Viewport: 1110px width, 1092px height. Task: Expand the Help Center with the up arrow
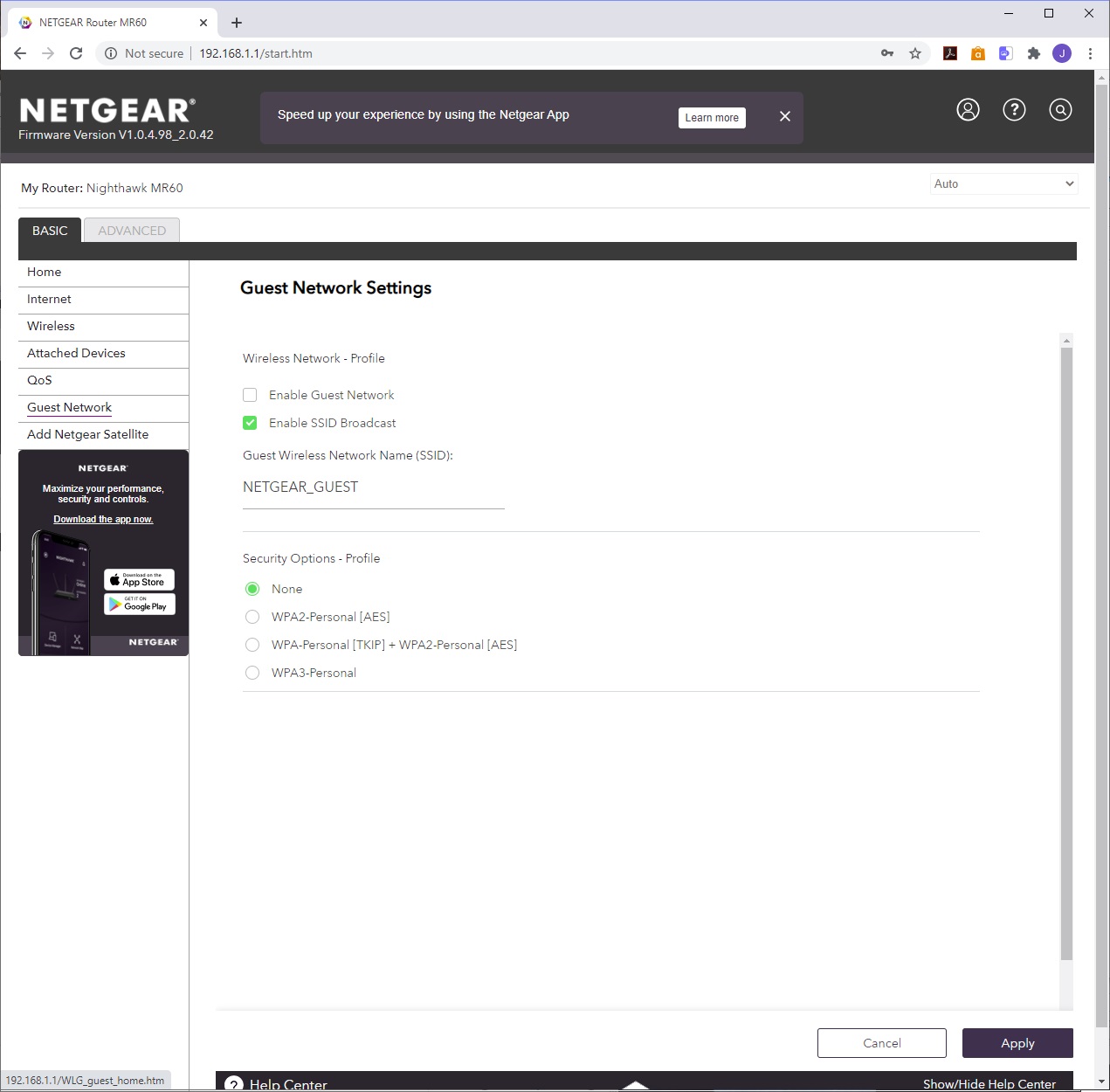[x=636, y=1085]
